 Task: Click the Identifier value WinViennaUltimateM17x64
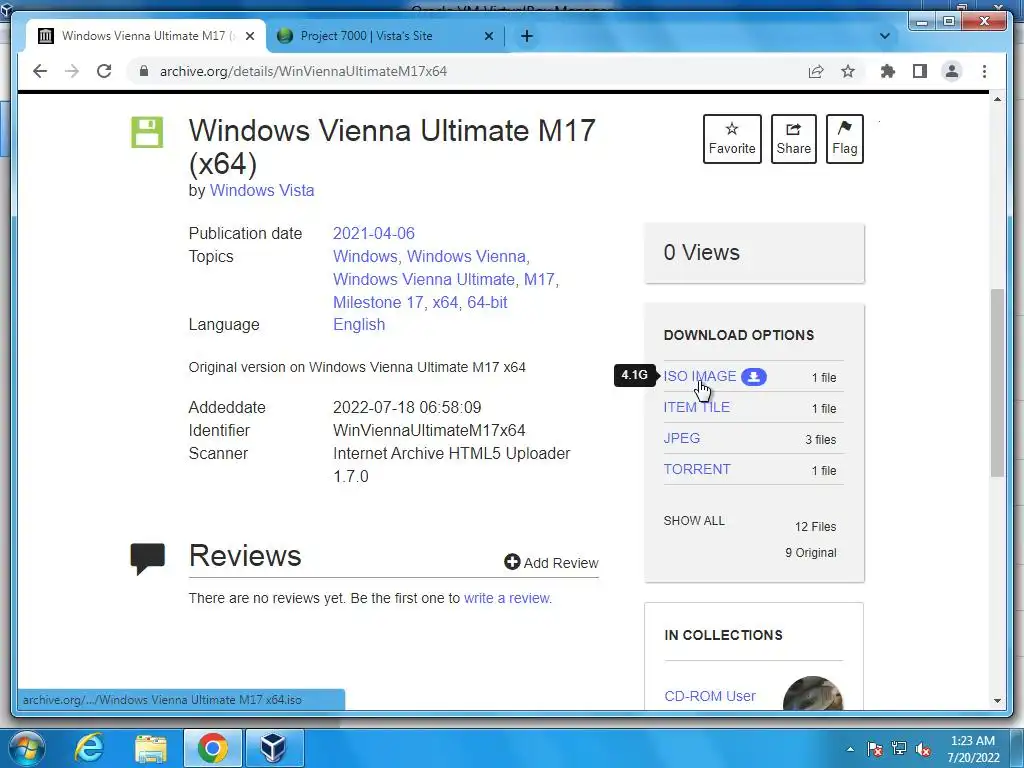[x=429, y=430]
